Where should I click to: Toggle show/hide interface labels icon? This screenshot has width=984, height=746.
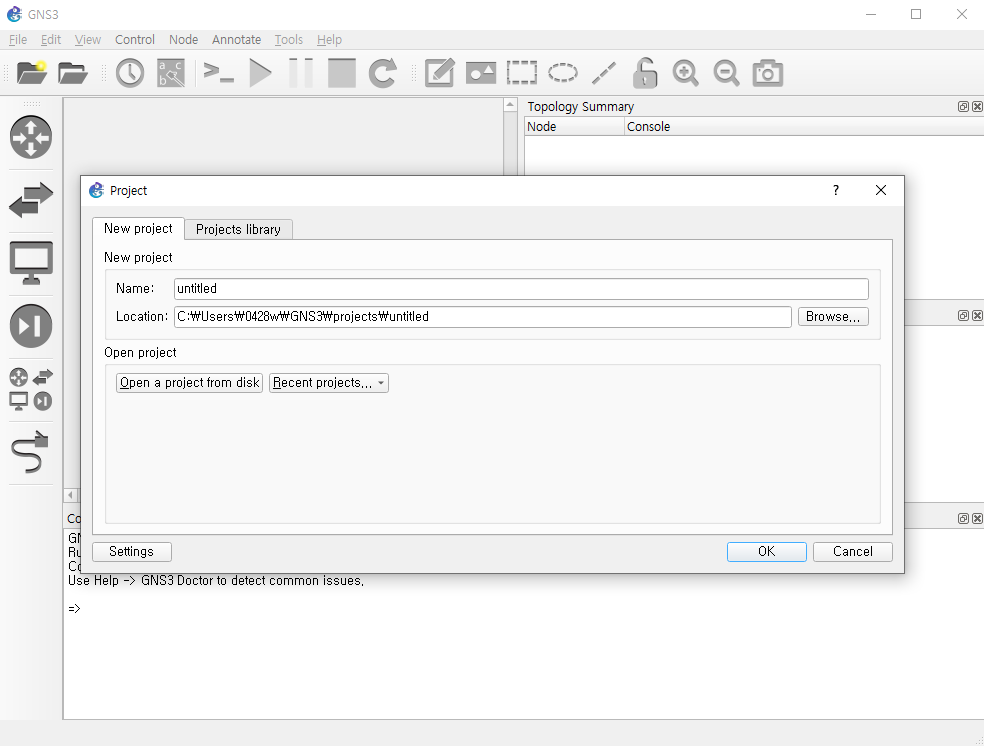[x=171, y=73]
